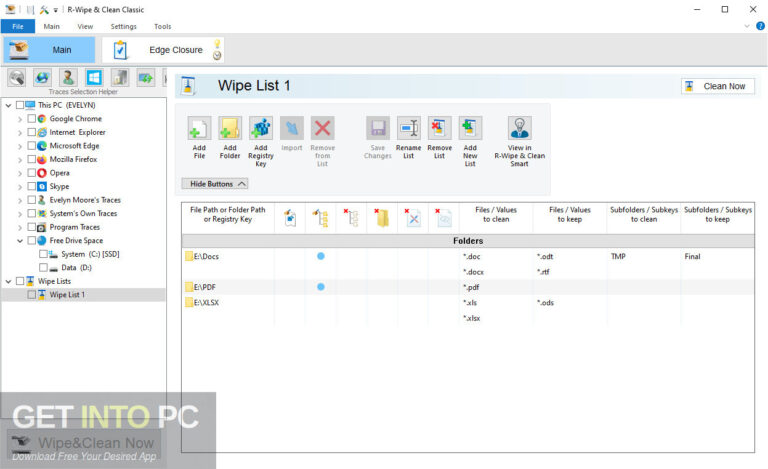Open the Settings menu
768x469 pixels.
[x=123, y=26]
